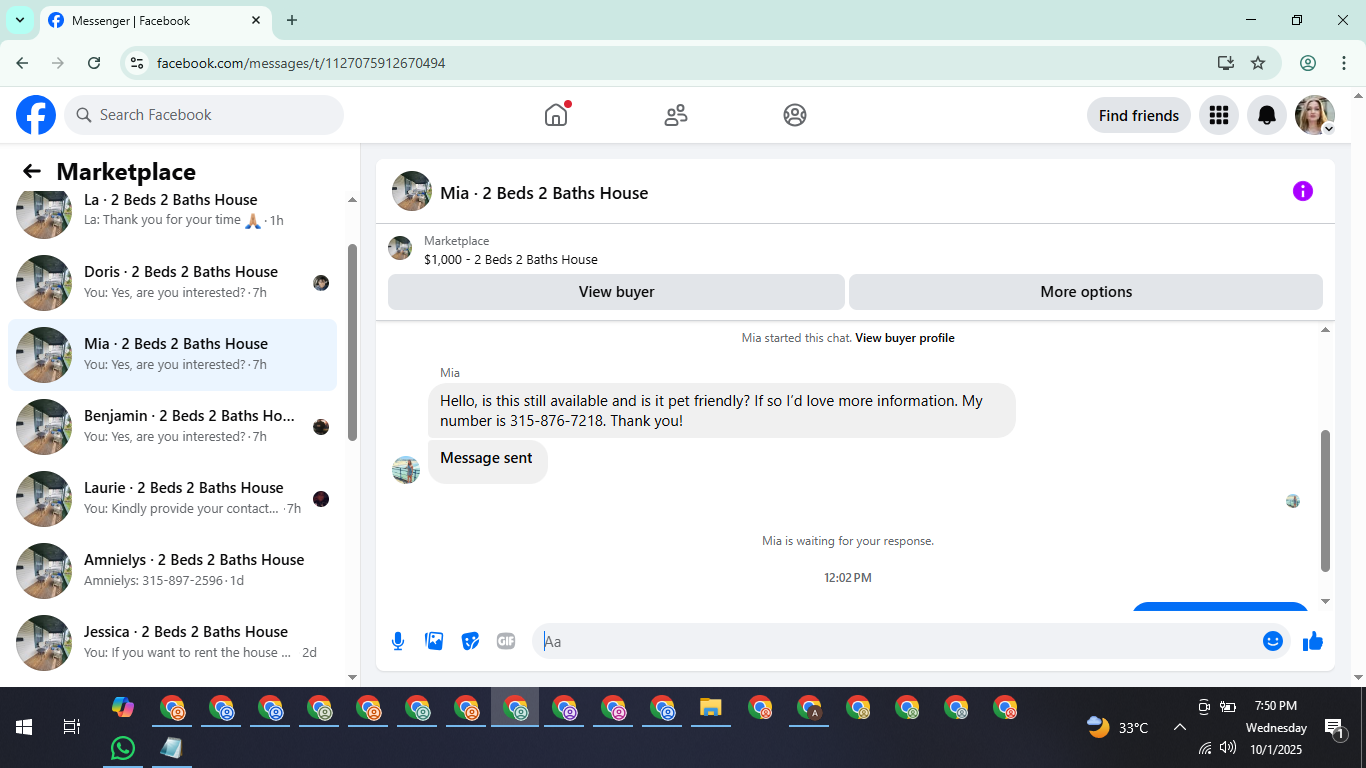Click the install app icon in the address bar
This screenshot has height=768, width=1366.
pos(1226,63)
